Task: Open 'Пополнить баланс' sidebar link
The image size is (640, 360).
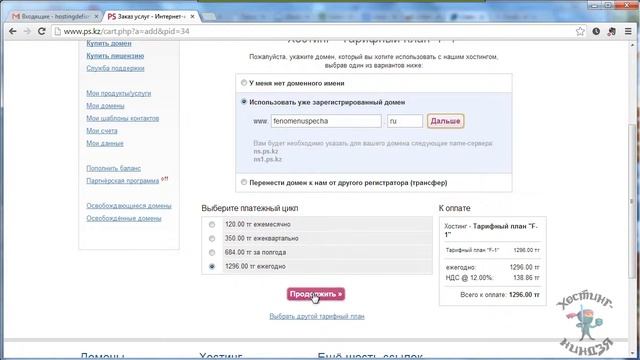Action: (113, 168)
